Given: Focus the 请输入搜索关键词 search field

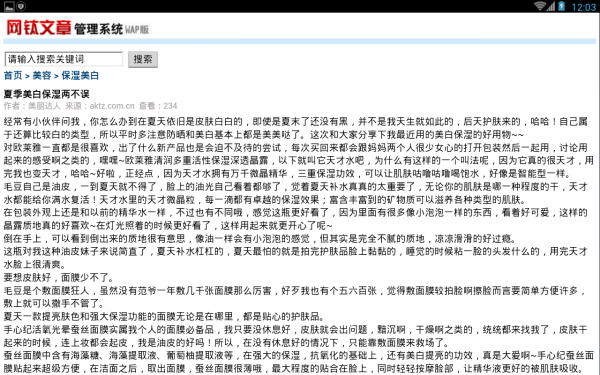Looking at the screenshot, I should point(64,59).
